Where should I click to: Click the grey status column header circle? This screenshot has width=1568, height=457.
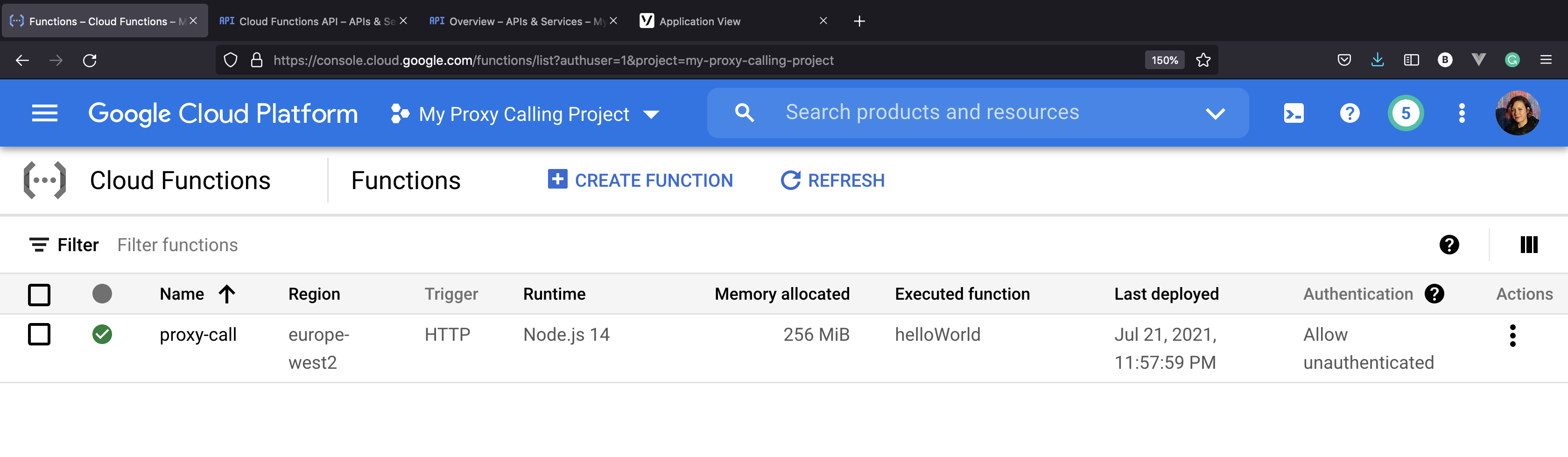point(102,294)
